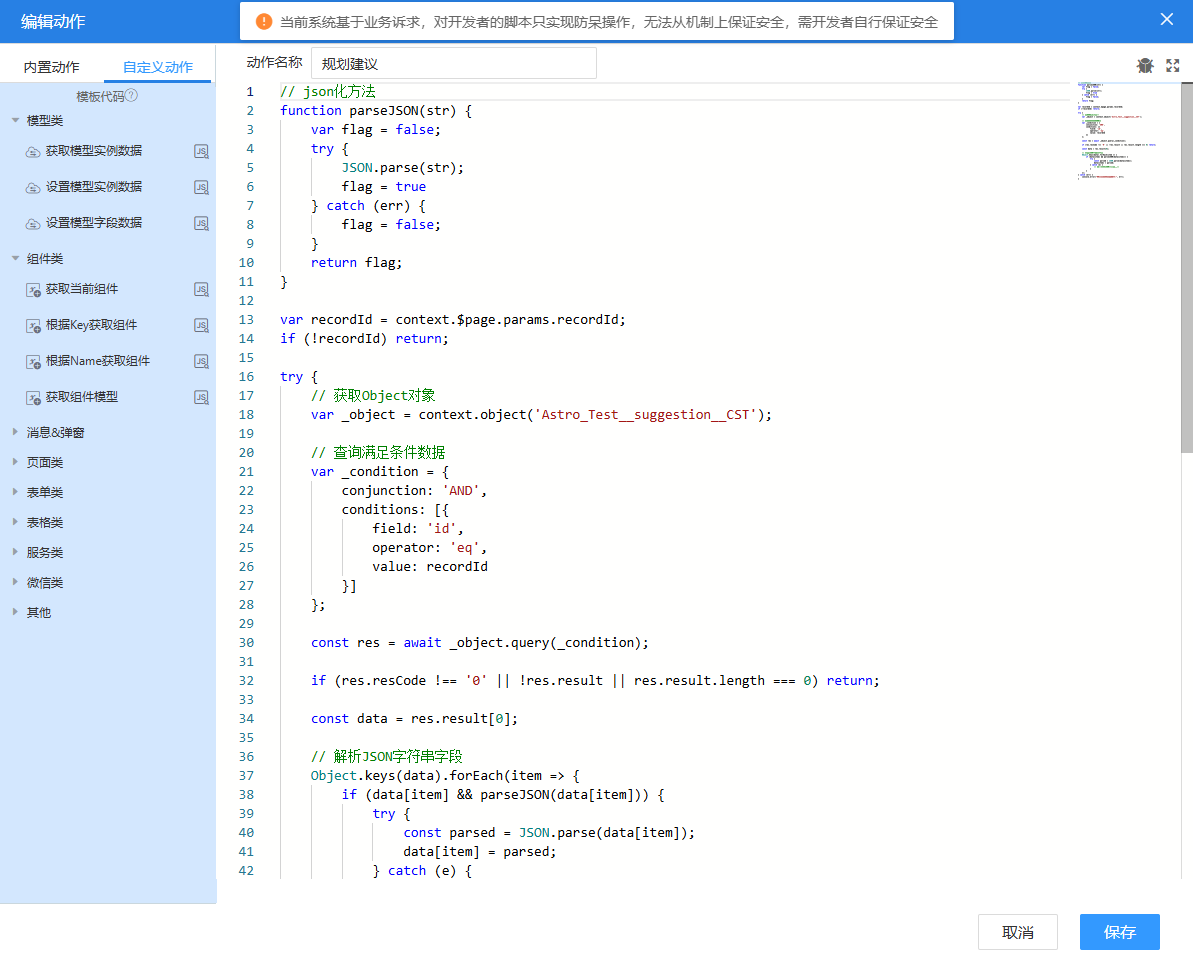This screenshot has height=957, width=1193.
Task: Insert JS snippet for 获取模型实例数据
Action: pos(201,151)
